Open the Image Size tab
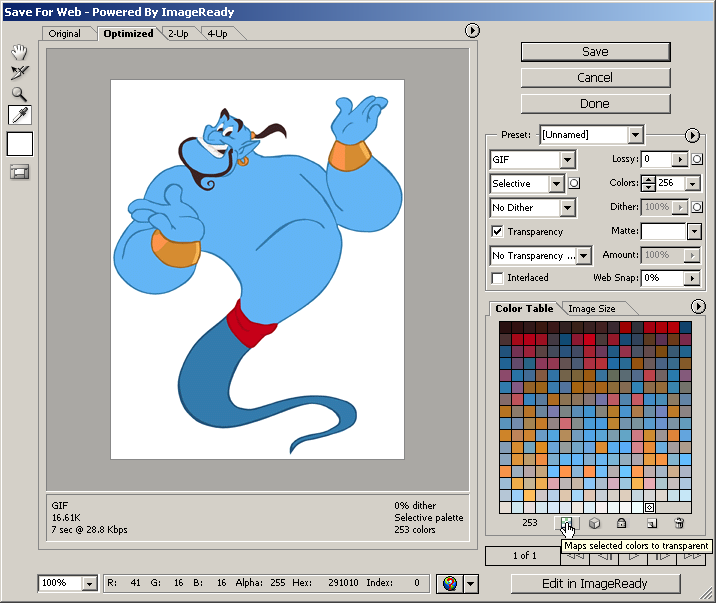Screen dimensions: 716x603 [592, 309]
